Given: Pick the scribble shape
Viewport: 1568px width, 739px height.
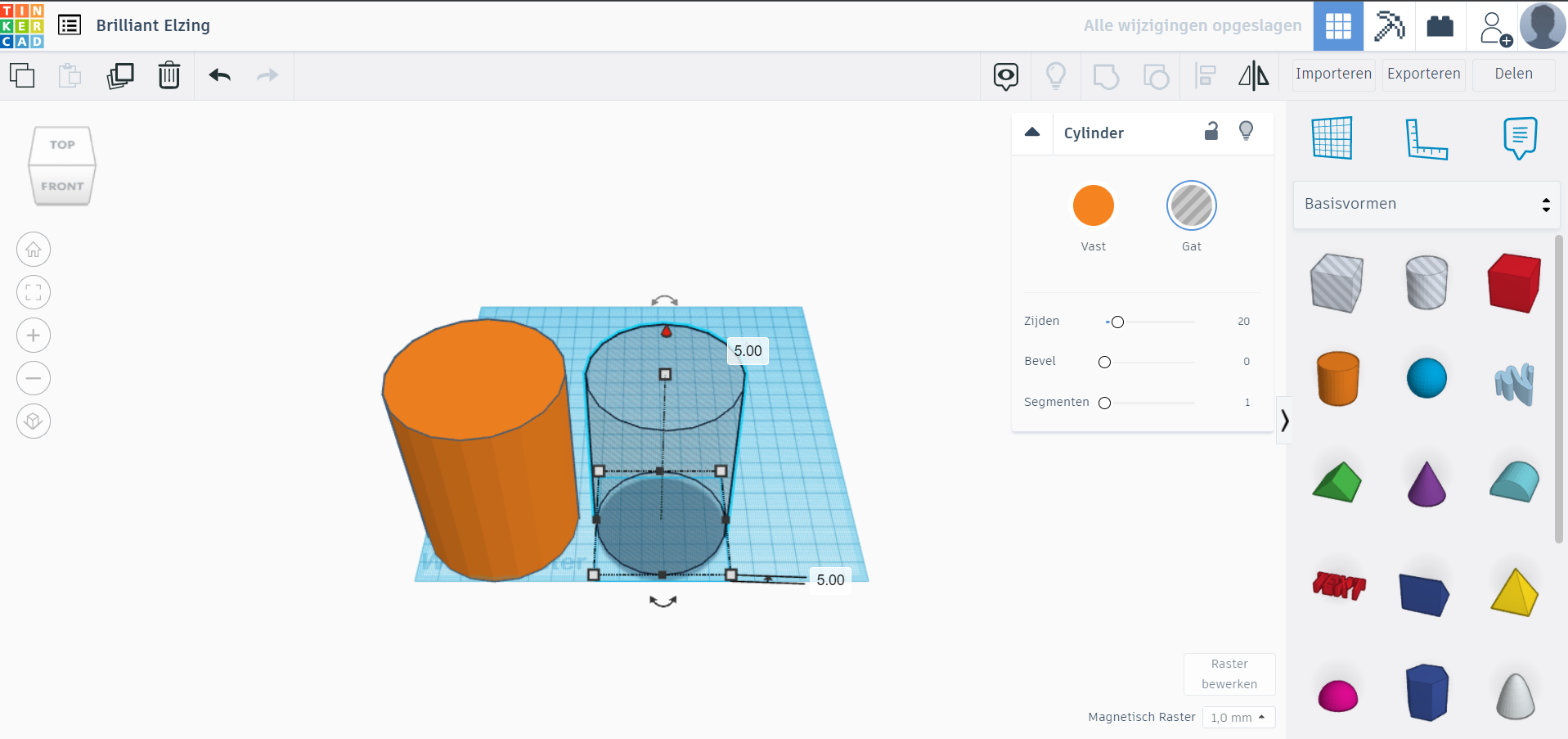Looking at the screenshot, I should point(1514,383).
